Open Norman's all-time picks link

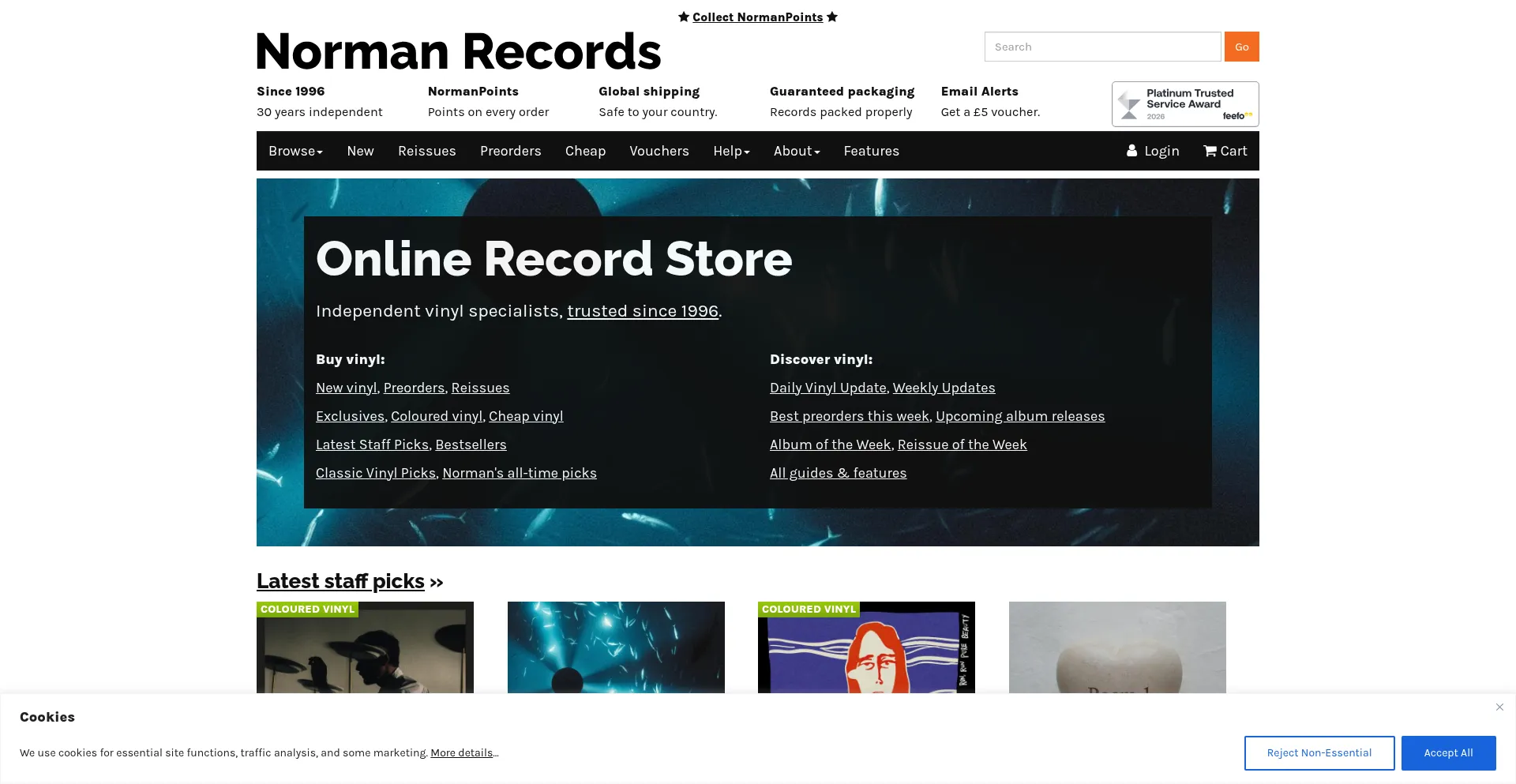(520, 473)
